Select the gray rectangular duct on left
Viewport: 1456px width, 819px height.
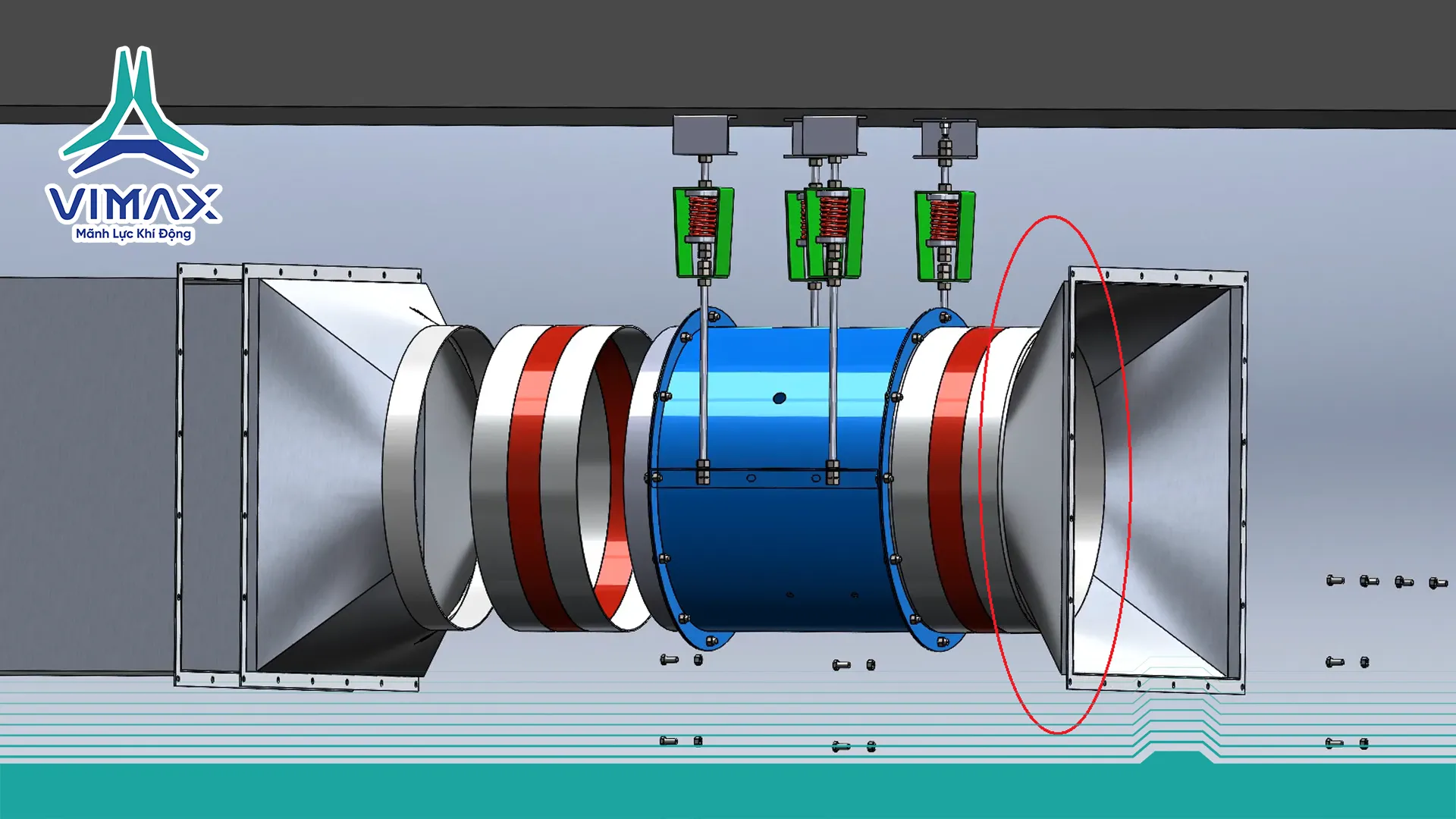tap(87, 474)
